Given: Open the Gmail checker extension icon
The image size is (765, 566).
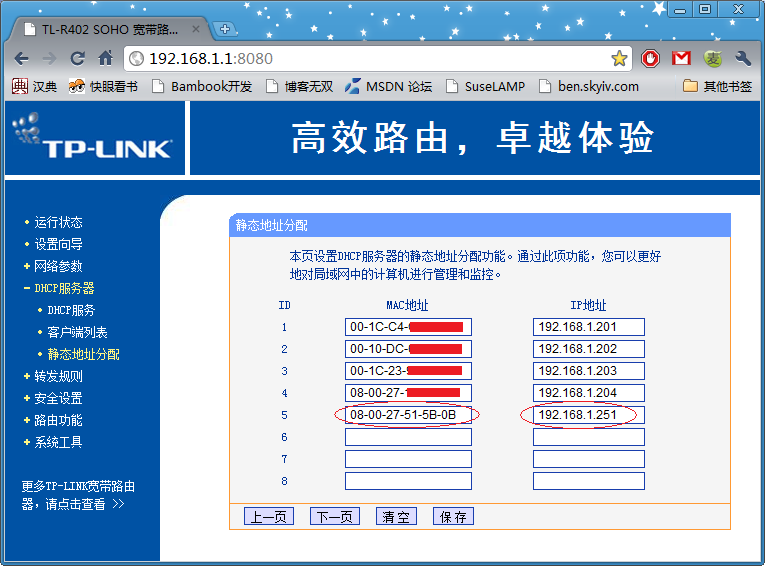Looking at the screenshot, I should click(x=681, y=59).
